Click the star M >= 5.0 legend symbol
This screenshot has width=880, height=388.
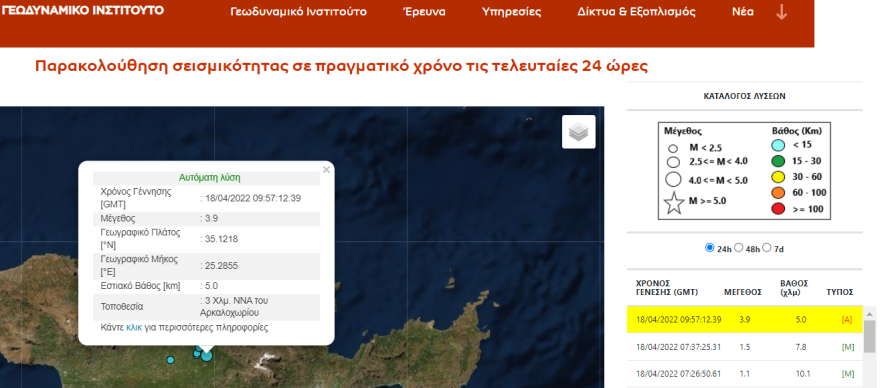tap(674, 203)
